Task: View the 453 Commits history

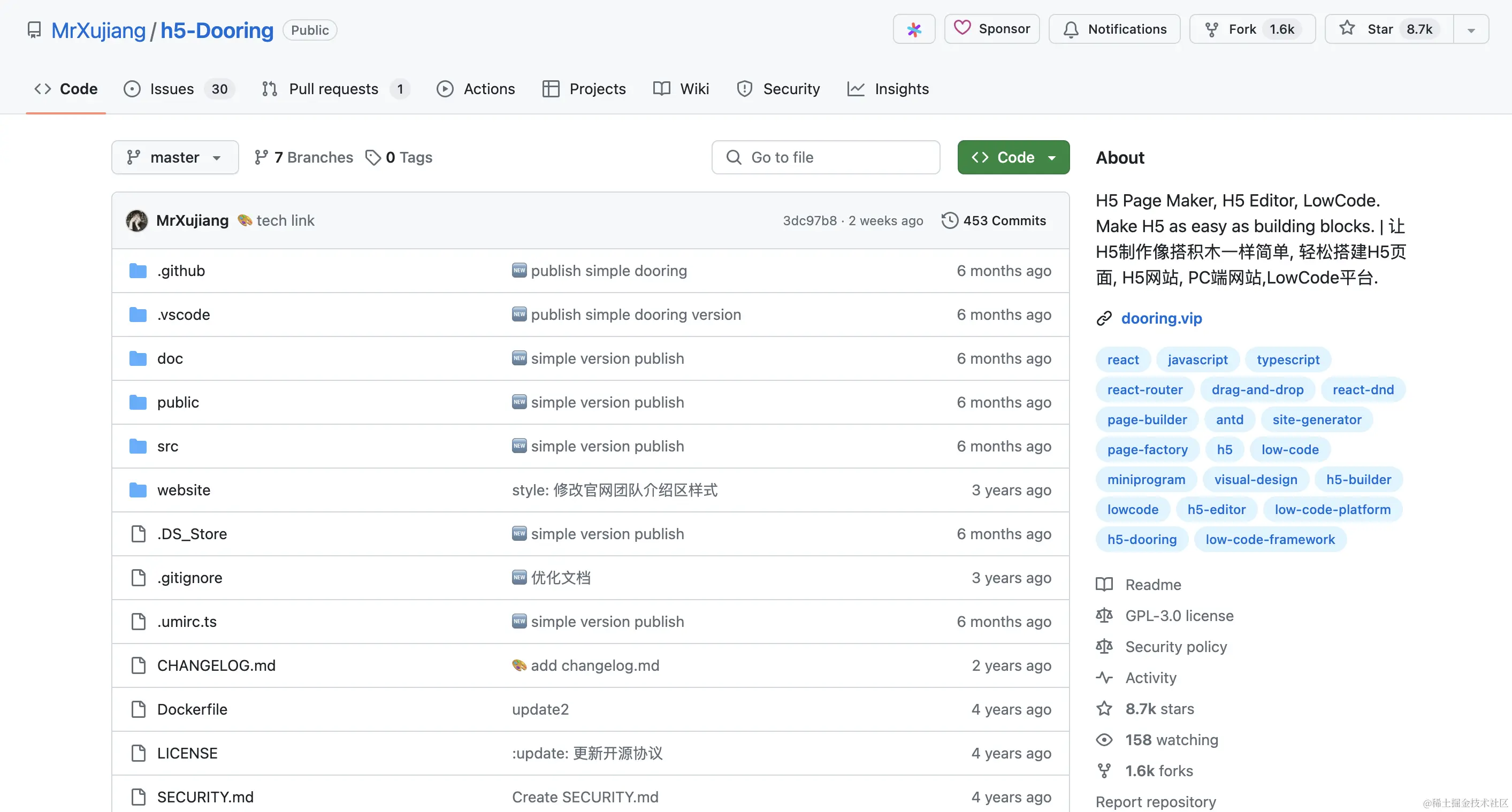Action: click(x=994, y=220)
